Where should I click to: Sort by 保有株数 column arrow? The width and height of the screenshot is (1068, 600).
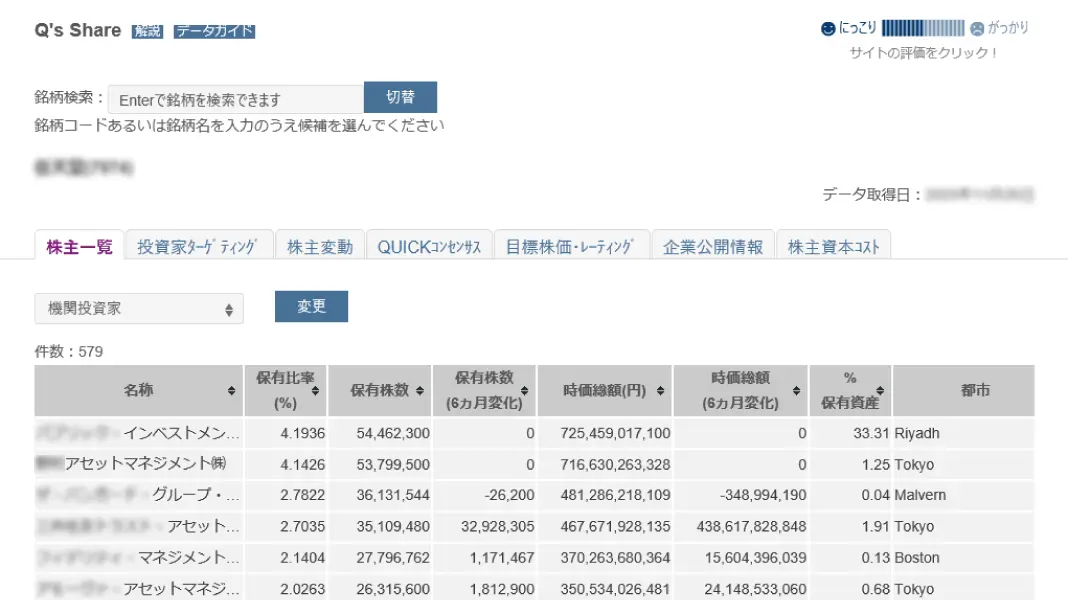click(x=420, y=390)
